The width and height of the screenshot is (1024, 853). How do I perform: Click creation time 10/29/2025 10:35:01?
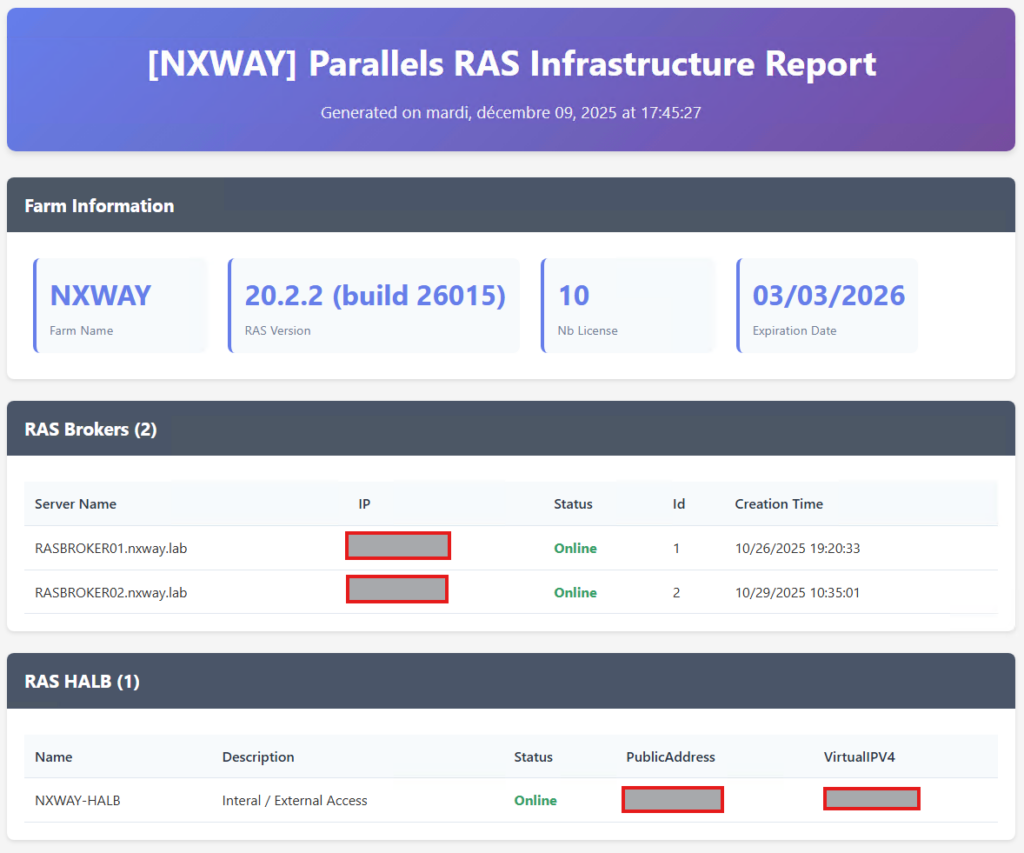pos(797,592)
